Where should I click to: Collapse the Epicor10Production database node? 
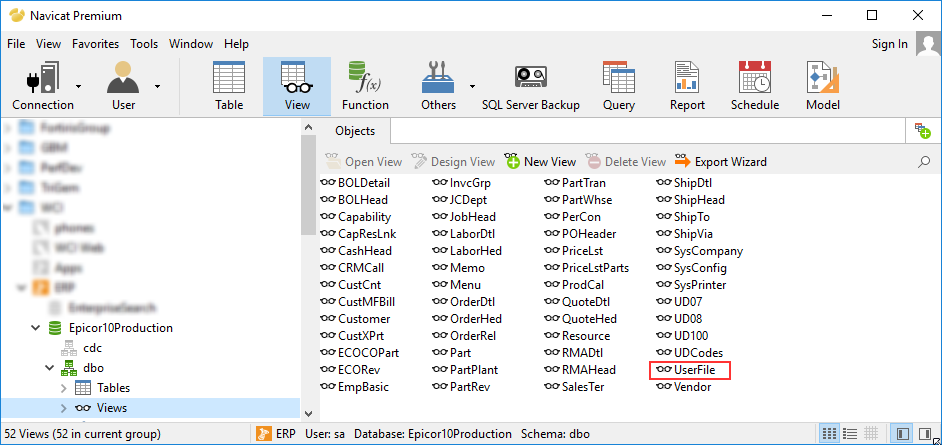pos(35,328)
